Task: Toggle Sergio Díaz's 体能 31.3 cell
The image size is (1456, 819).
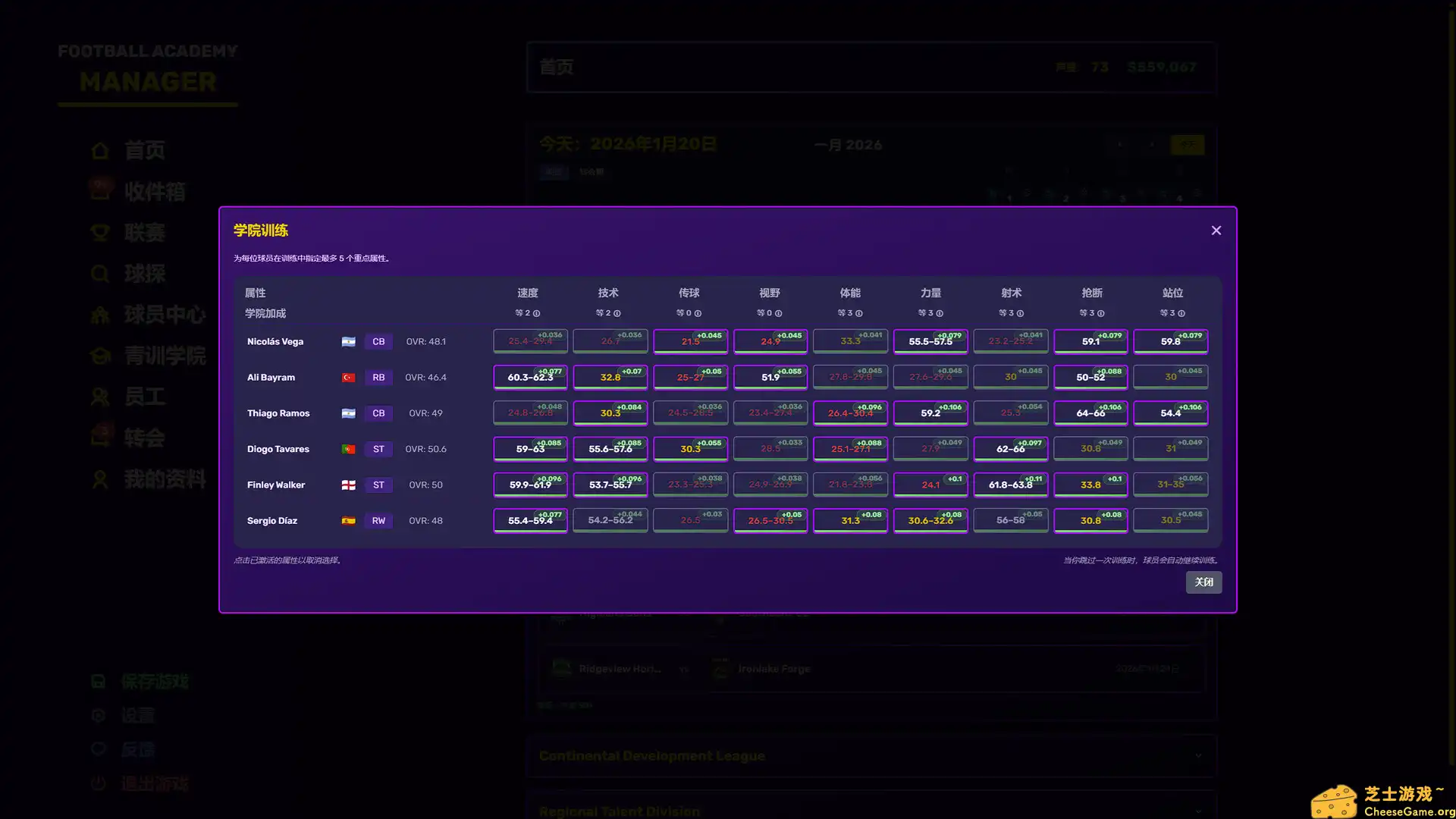Action: pyautogui.click(x=850, y=521)
